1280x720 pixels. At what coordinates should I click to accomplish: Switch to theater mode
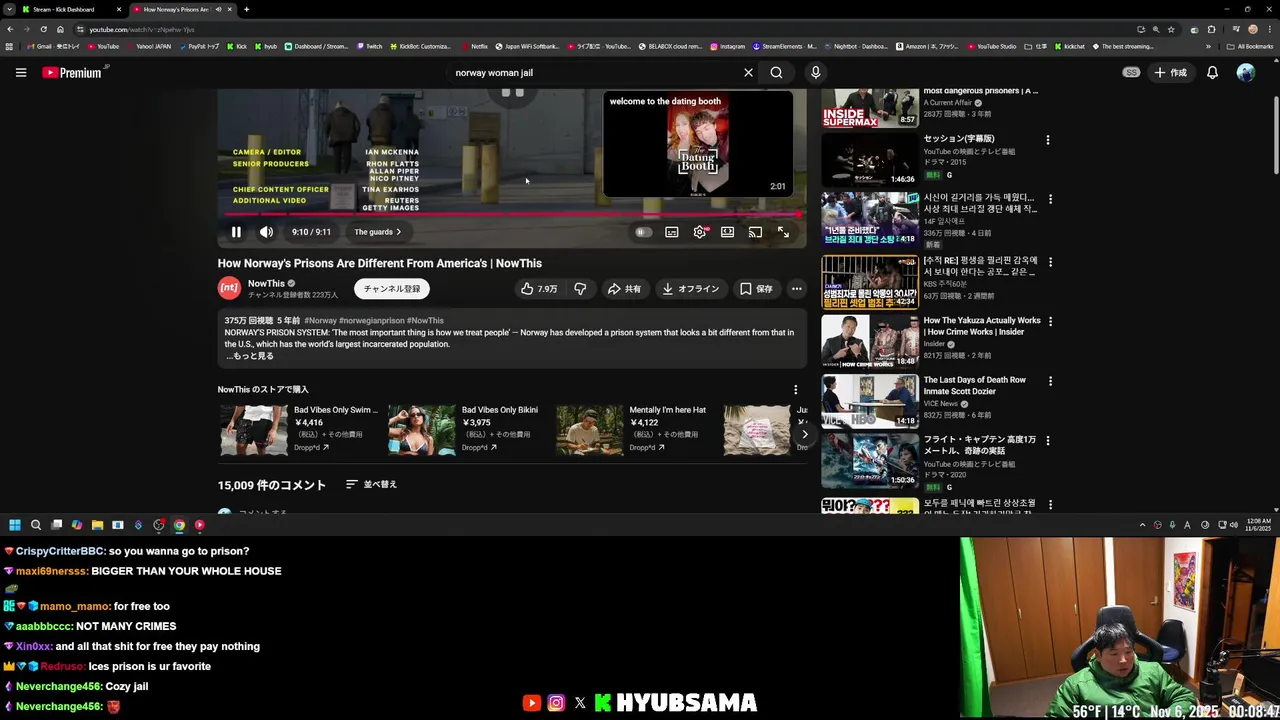pos(727,232)
